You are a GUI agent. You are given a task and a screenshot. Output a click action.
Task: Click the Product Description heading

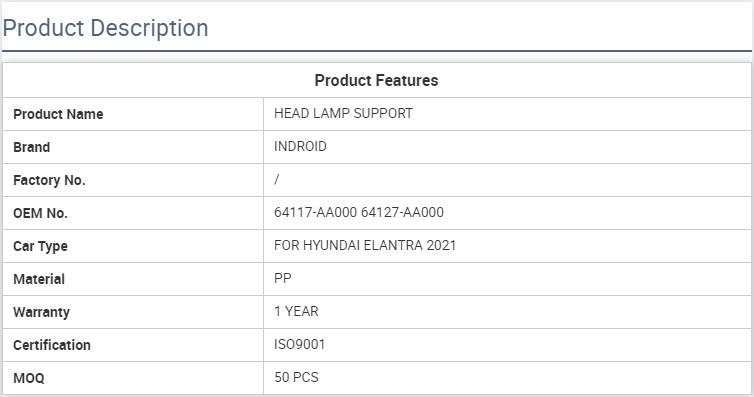tap(105, 28)
